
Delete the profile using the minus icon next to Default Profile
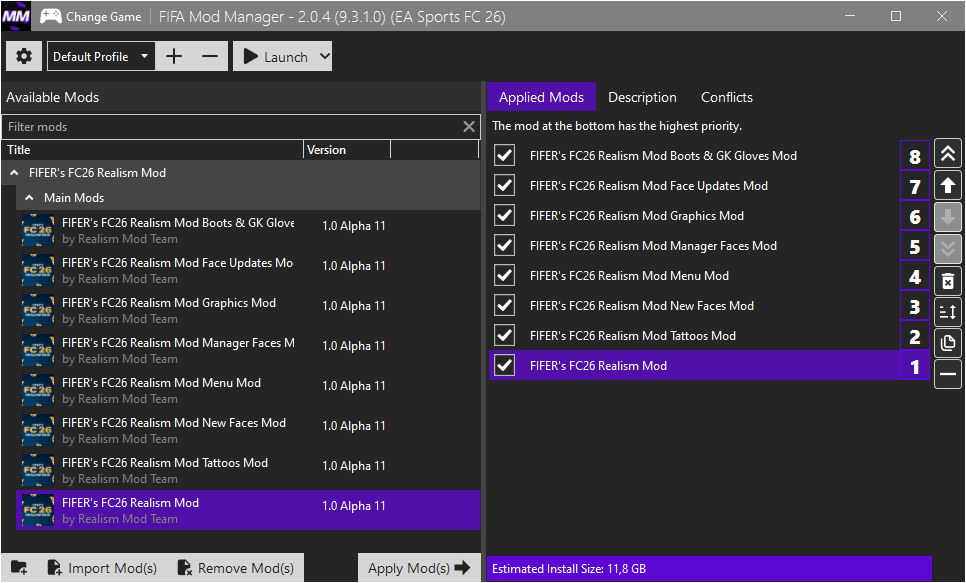click(x=210, y=57)
